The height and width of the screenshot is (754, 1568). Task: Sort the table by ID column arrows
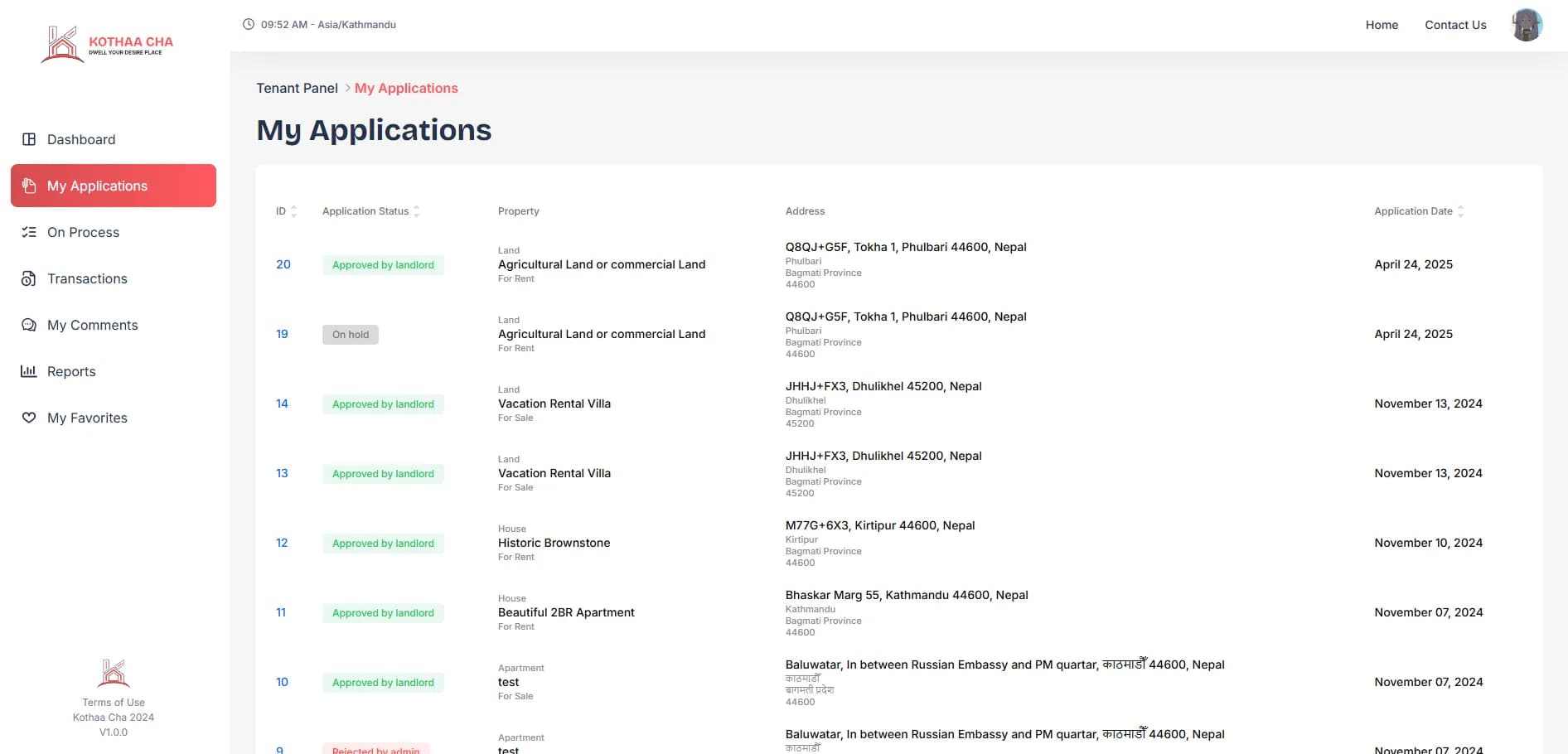click(x=293, y=211)
